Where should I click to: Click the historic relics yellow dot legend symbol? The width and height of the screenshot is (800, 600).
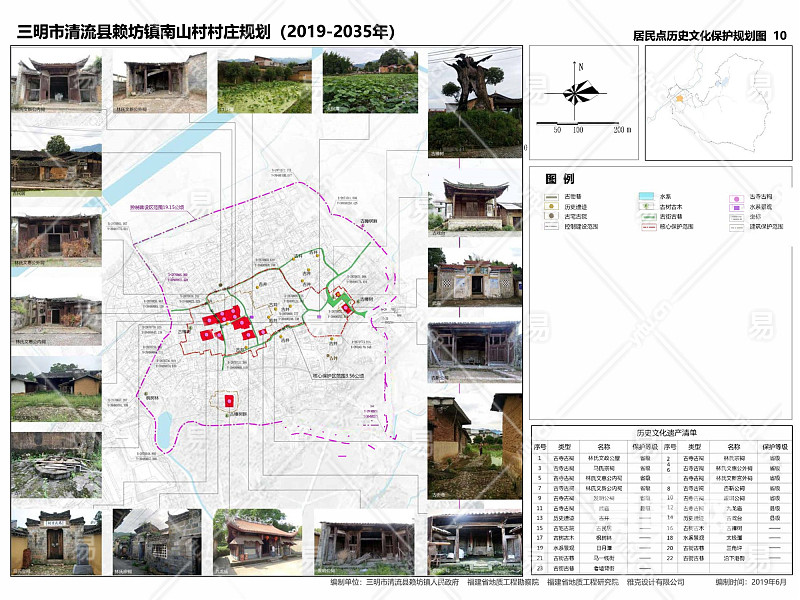tap(551, 207)
